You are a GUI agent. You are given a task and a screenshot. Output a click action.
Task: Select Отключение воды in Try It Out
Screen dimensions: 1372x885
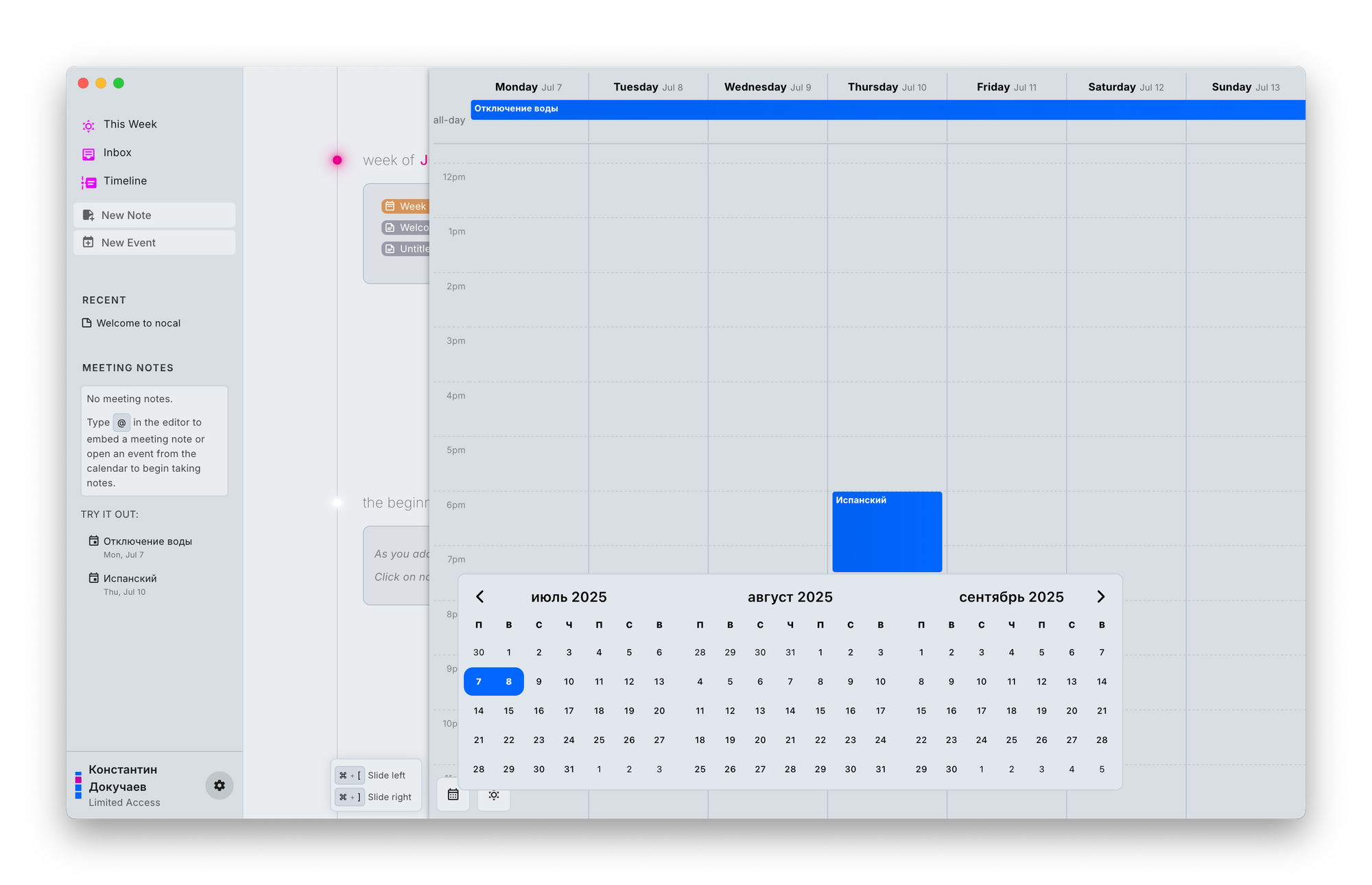pos(147,541)
